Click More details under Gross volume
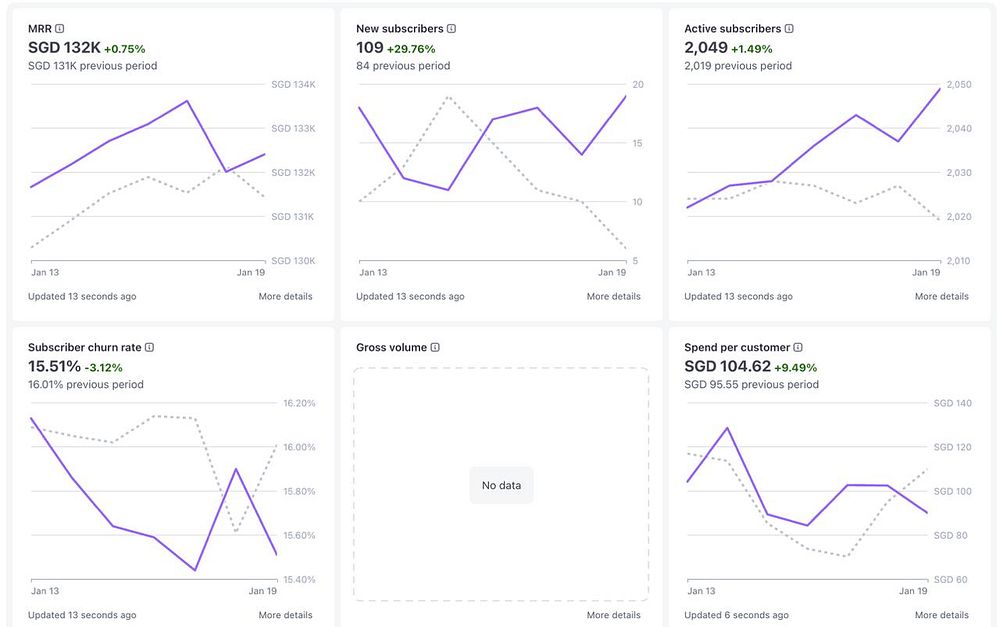The width and height of the screenshot is (1000, 627). pyautogui.click(x=614, y=616)
